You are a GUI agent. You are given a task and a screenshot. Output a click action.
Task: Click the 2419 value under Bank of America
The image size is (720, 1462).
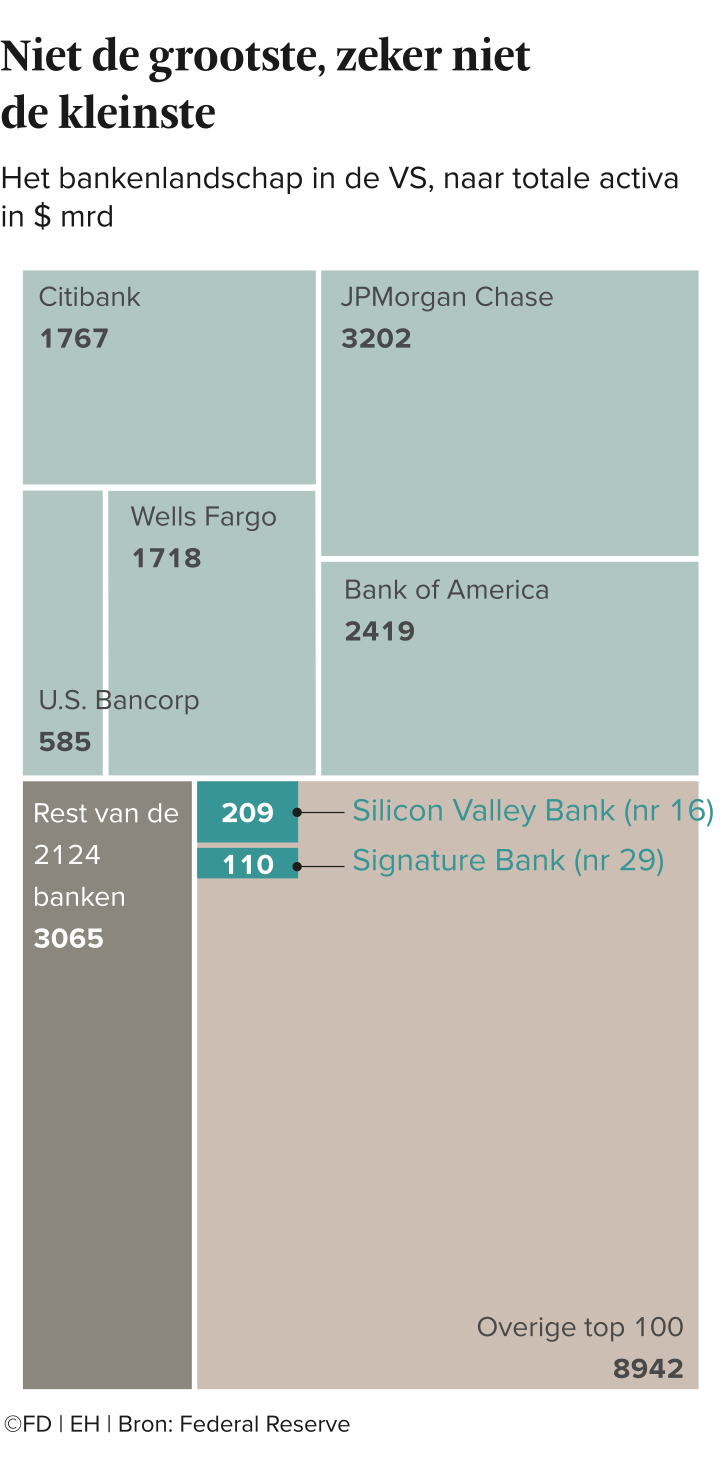point(380,632)
